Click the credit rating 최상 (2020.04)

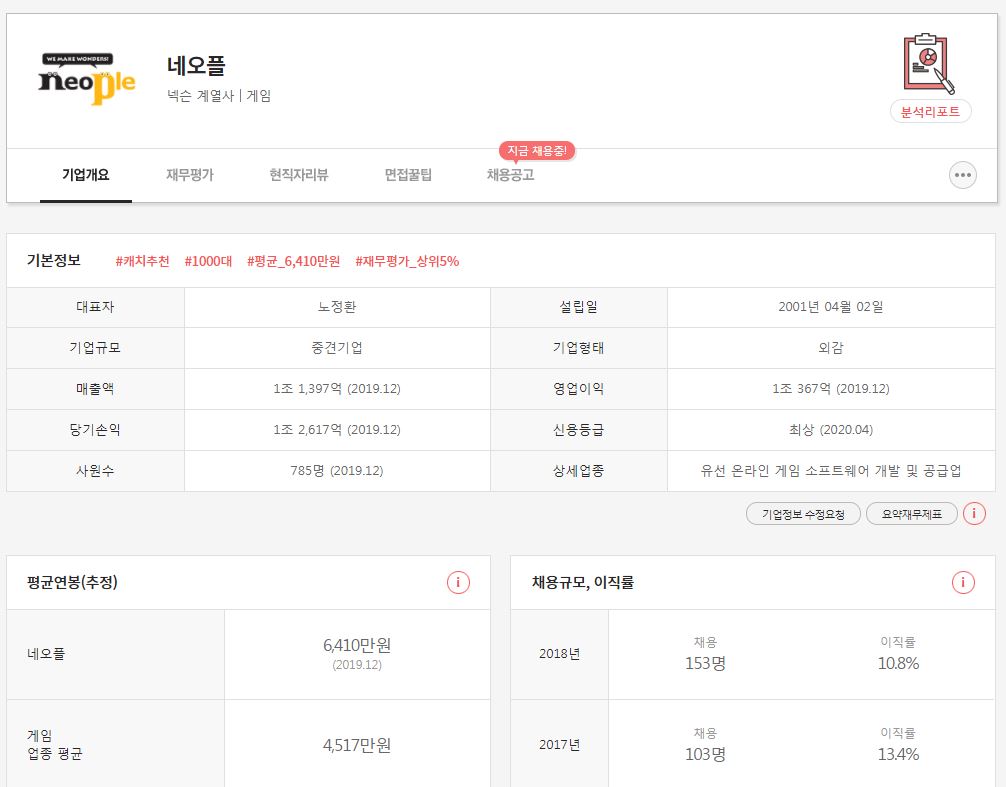point(831,430)
